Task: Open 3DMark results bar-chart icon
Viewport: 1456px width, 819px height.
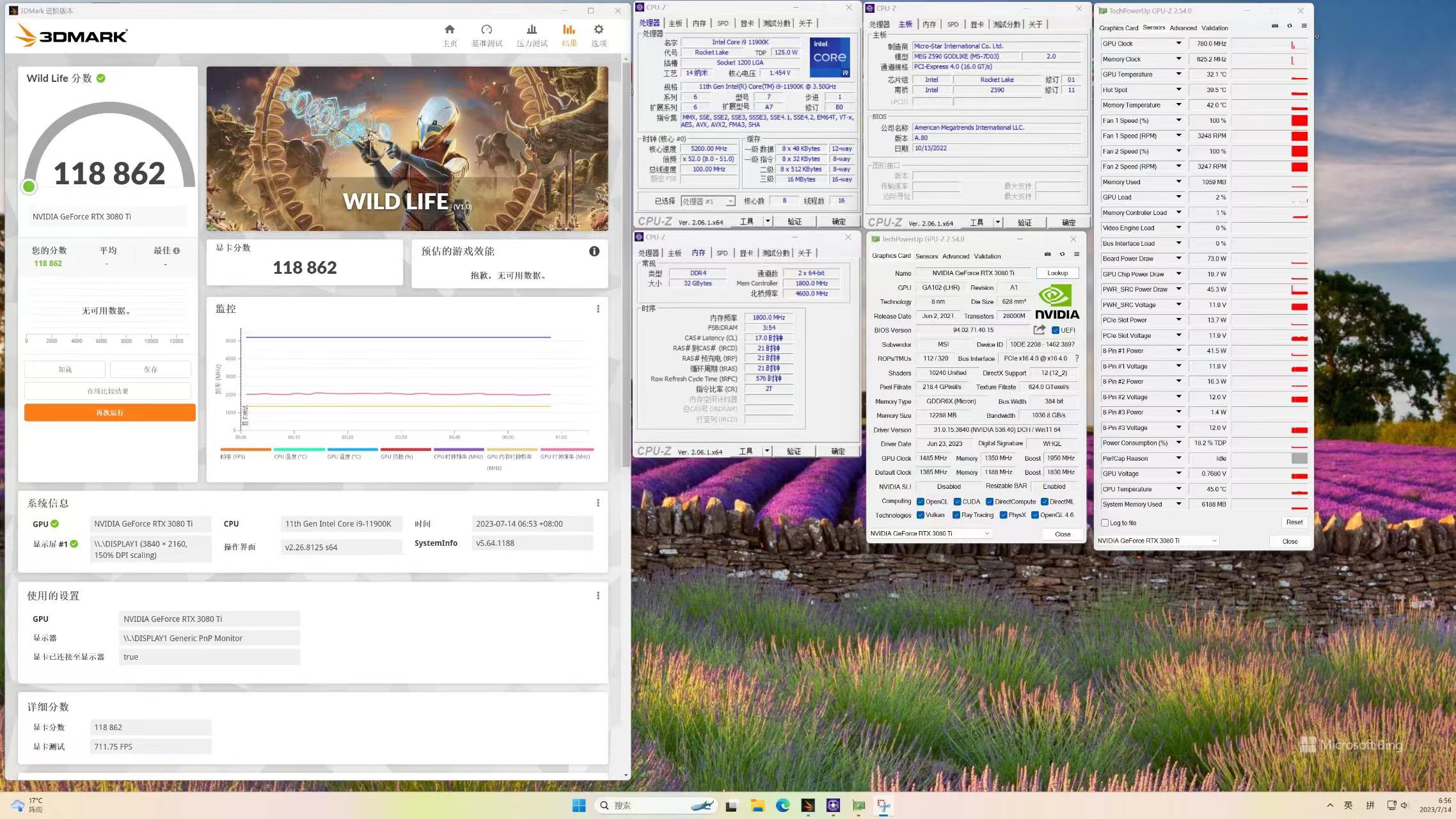Action: pyautogui.click(x=569, y=29)
